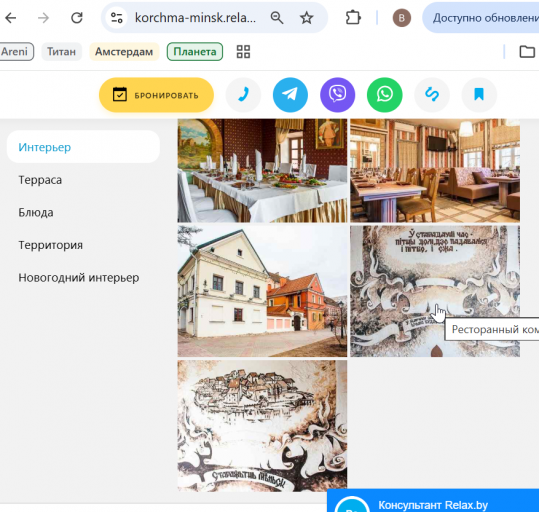
Task: Open site settings icon in address bar
Action: click(x=117, y=18)
